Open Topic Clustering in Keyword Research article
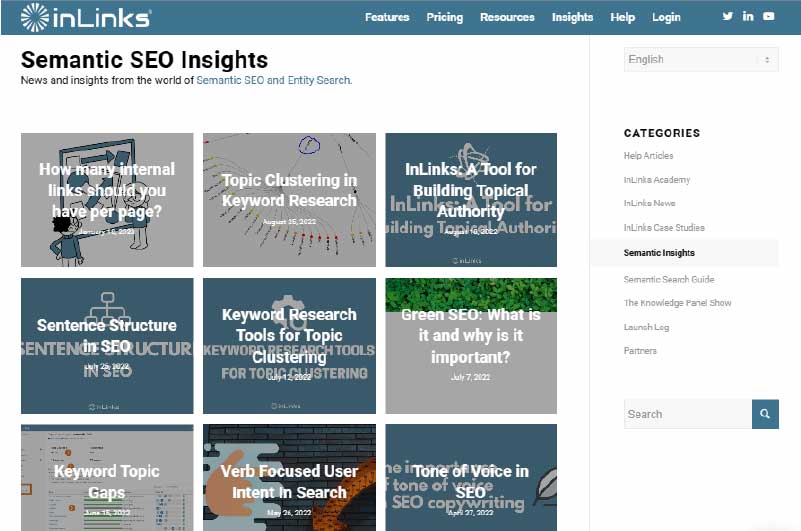The height and width of the screenshot is (531, 801). [x=289, y=200]
